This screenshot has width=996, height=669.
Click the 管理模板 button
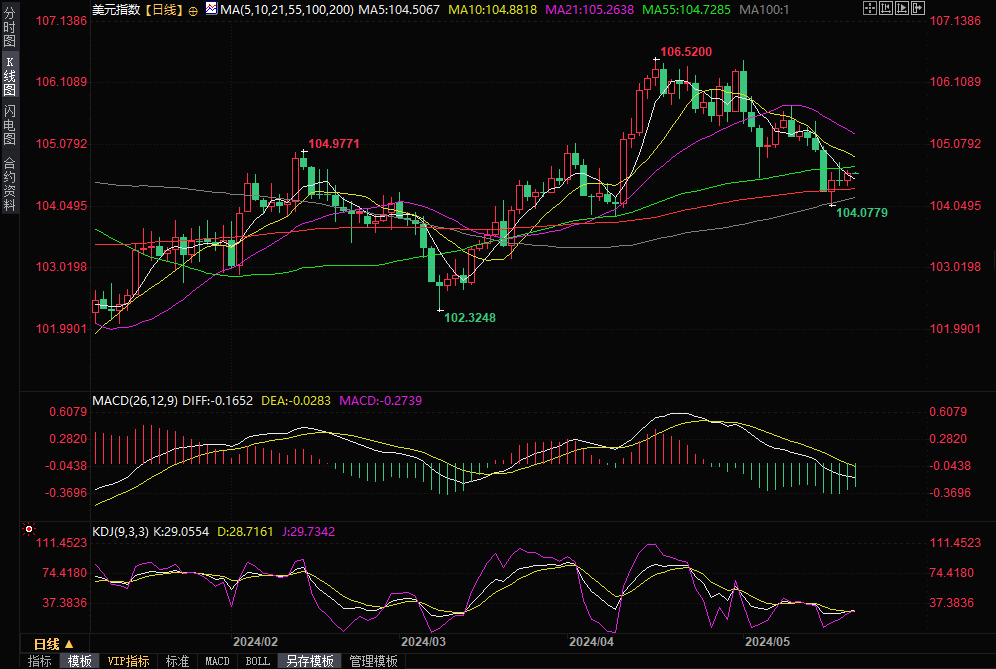(x=374, y=661)
